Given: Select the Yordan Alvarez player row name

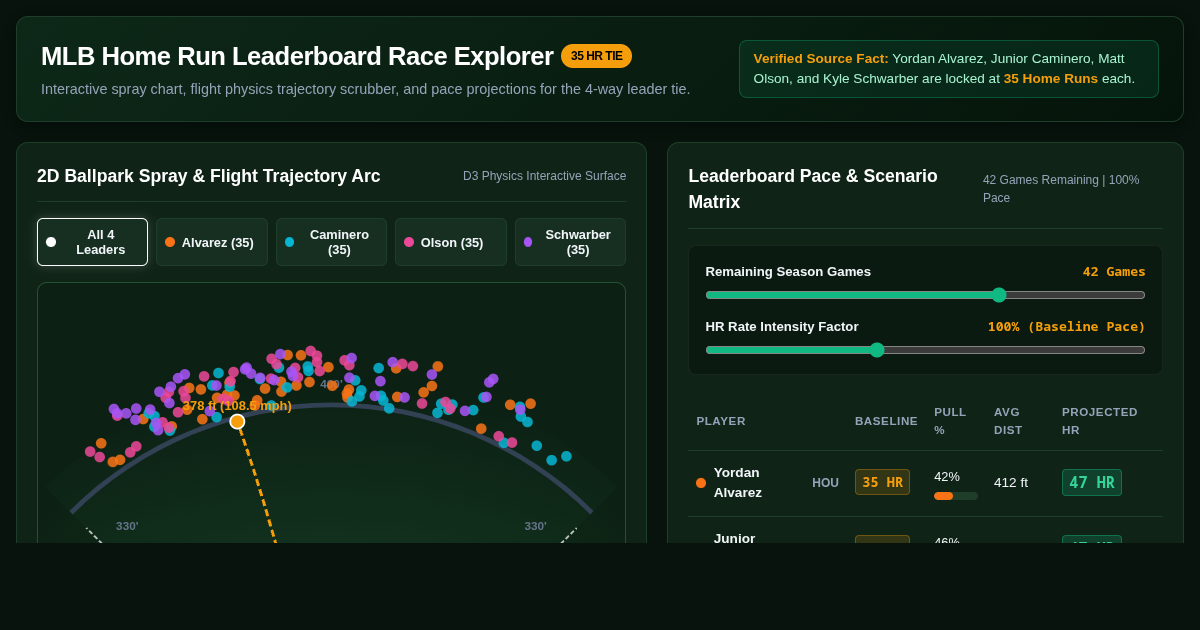Looking at the screenshot, I should pyautogui.click(x=738, y=482).
